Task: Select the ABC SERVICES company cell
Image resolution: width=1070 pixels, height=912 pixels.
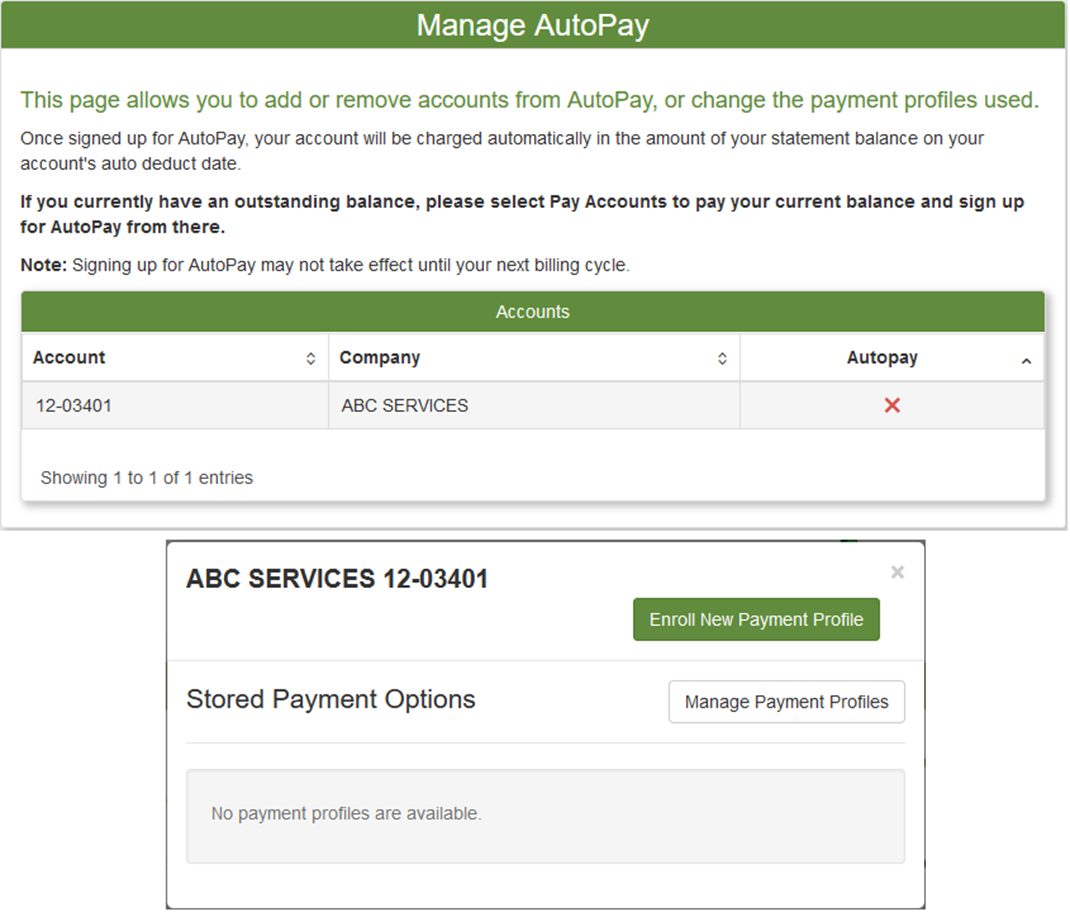Action: (x=404, y=406)
